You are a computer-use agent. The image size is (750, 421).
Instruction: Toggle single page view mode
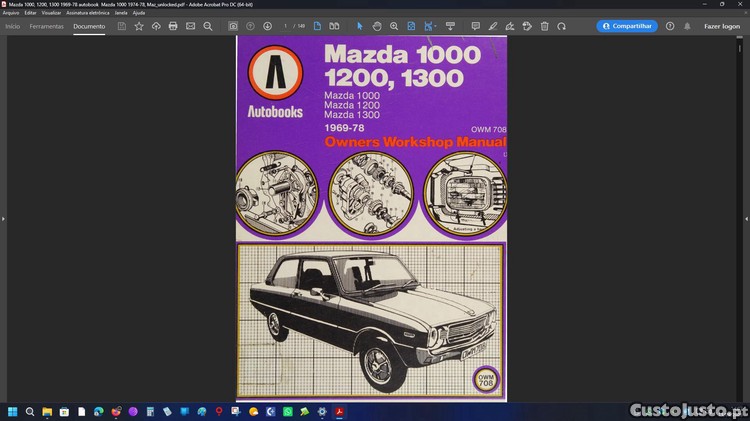click(317, 26)
